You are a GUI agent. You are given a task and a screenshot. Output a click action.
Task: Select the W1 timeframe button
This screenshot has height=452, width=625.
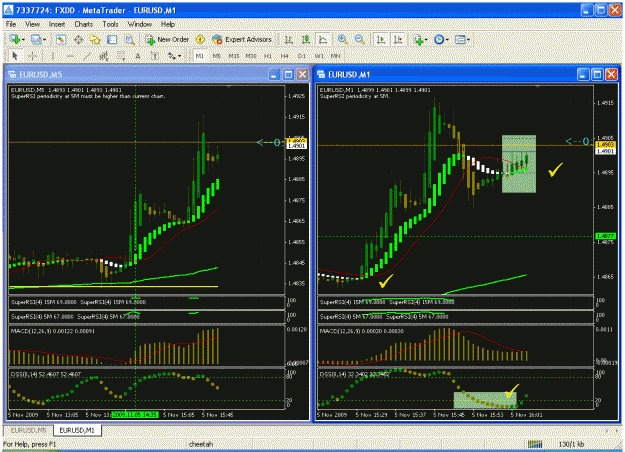point(319,56)
